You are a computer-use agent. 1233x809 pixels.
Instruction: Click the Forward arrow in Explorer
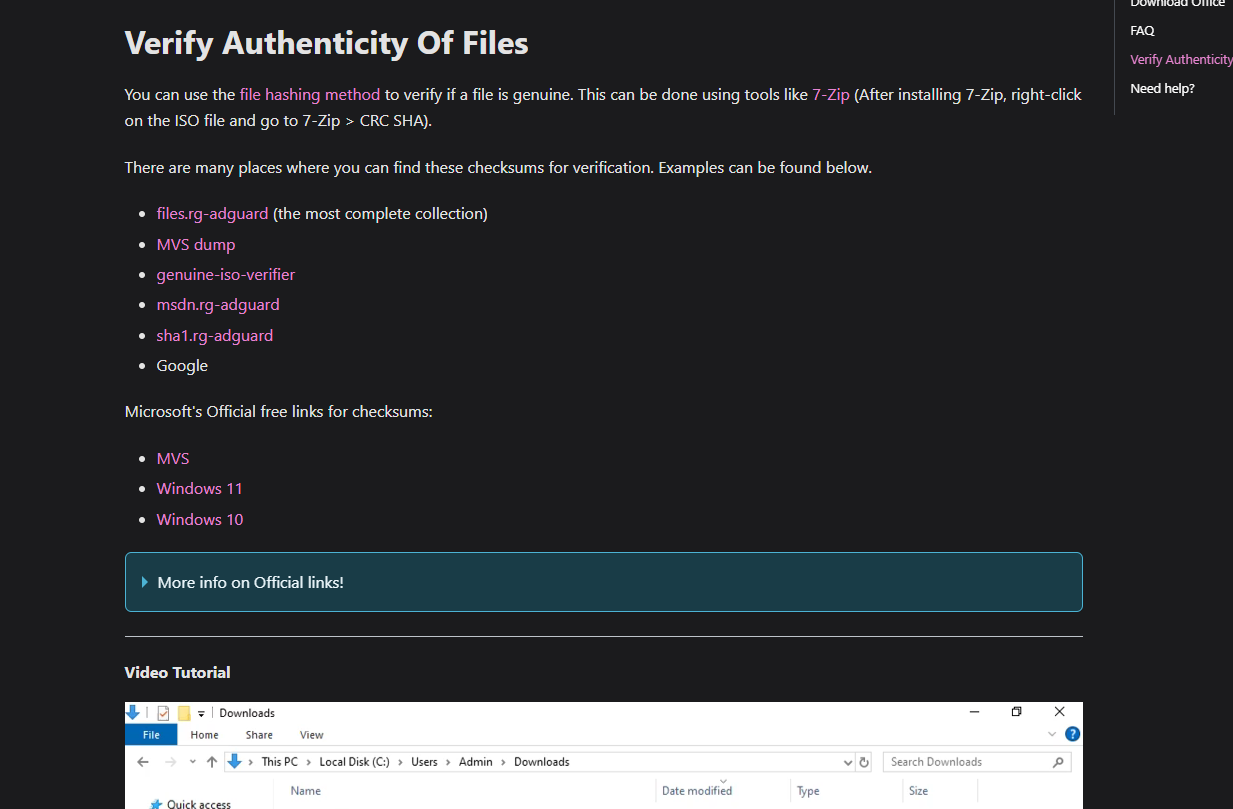click(170, 762)
